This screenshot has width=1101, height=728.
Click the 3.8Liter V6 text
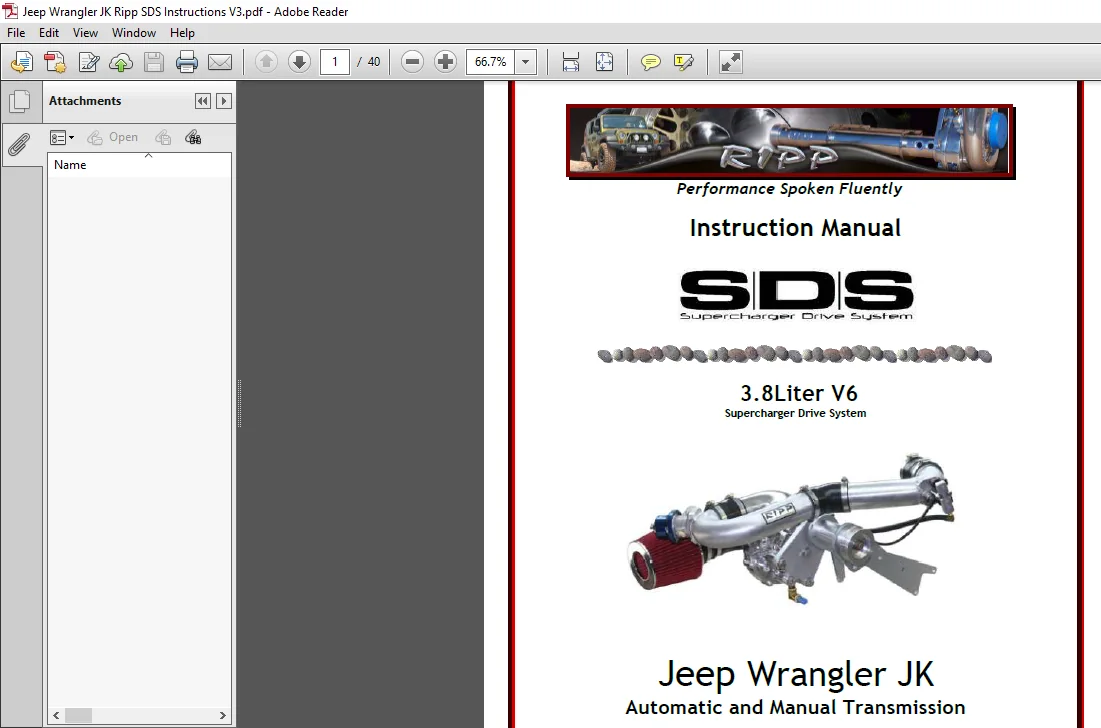coord(799,393)
